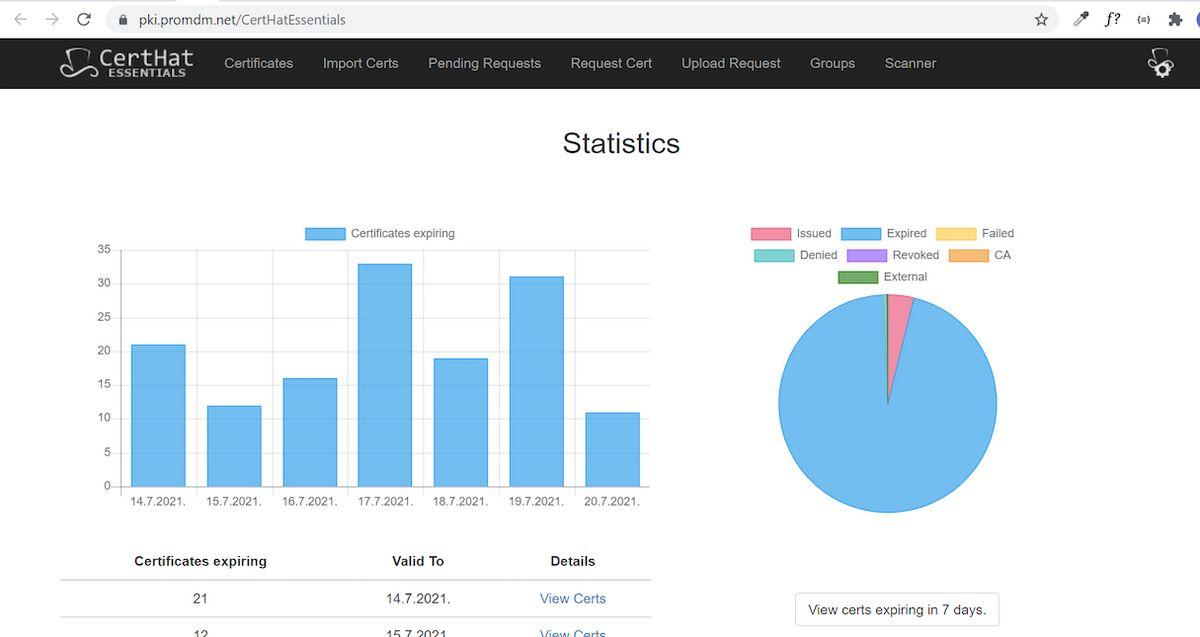Toggle the Certificates expiring bar legend
Screen dimensions: 1200x637
tap(380, 233)
